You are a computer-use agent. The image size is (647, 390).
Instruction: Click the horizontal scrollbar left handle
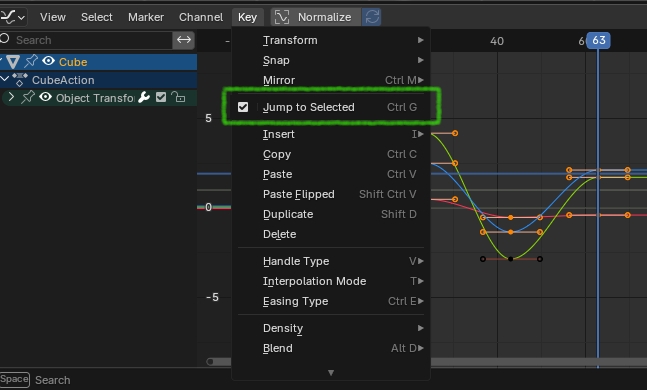coord(210,362)
